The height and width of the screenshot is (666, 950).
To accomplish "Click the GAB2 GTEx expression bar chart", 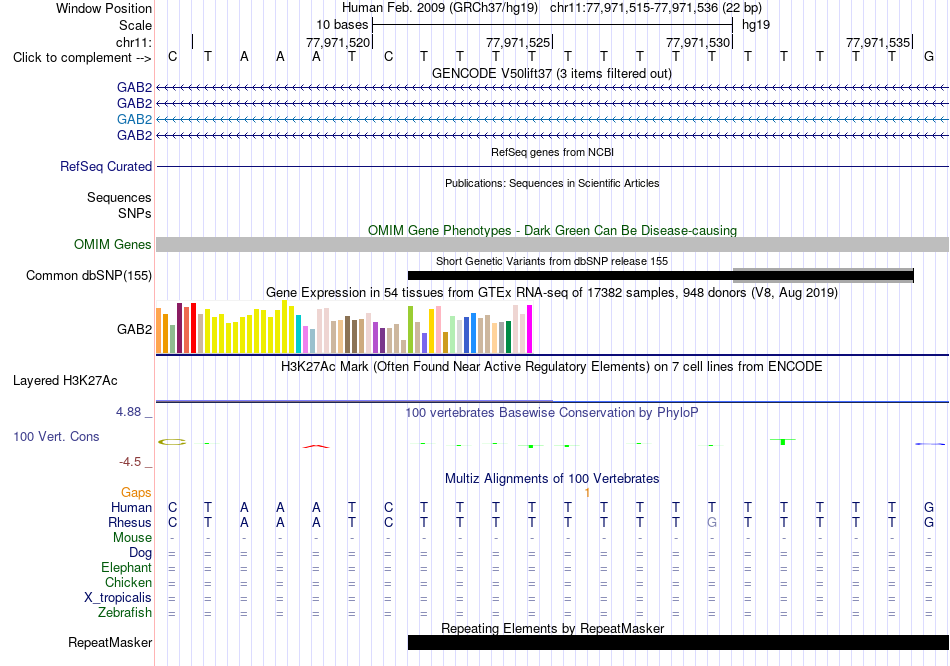I will coord(344,327).
